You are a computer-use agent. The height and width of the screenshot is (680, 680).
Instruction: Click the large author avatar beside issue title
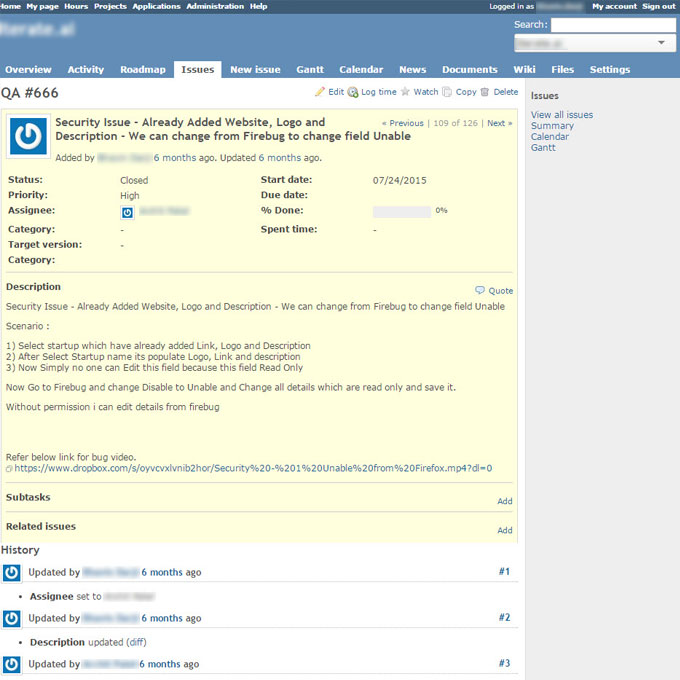click(x=29, y=136)
